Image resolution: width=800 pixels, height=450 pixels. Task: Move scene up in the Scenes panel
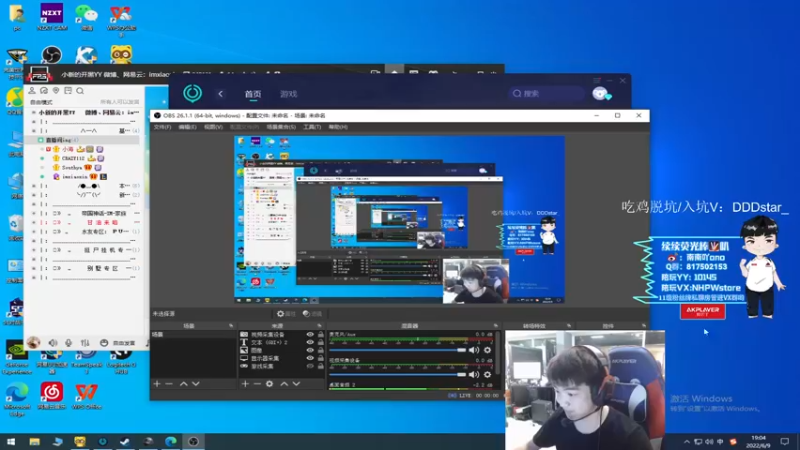[x=183, y=384]
